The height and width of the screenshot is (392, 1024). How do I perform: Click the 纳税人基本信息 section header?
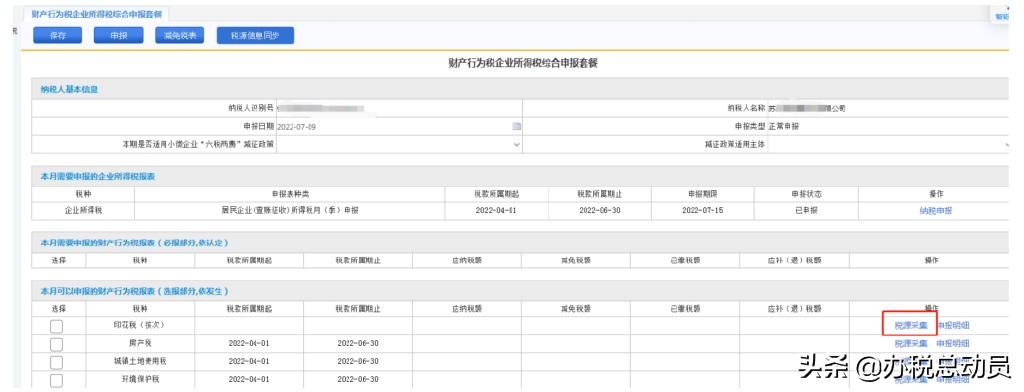69,89
